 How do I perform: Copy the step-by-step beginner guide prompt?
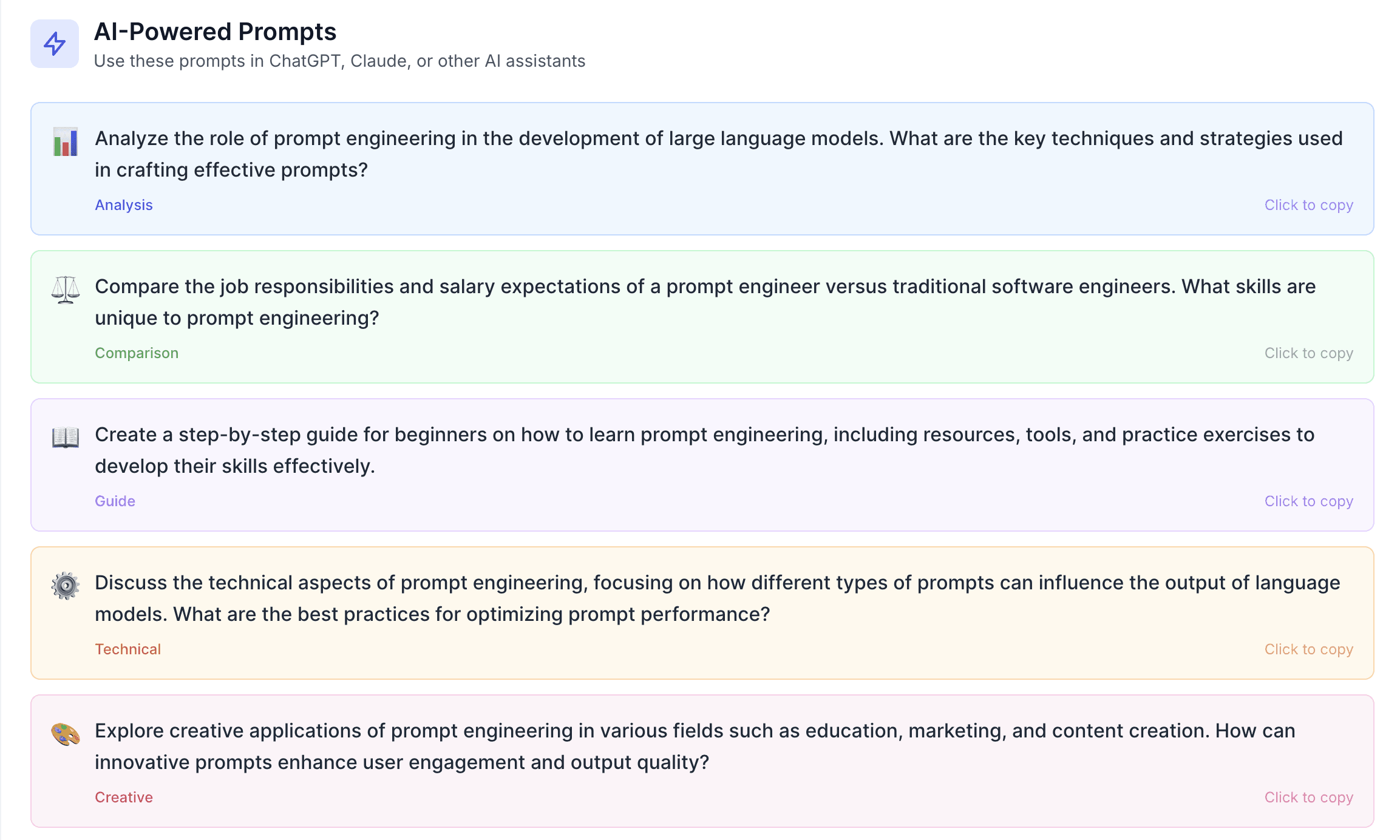(1309, 501)
